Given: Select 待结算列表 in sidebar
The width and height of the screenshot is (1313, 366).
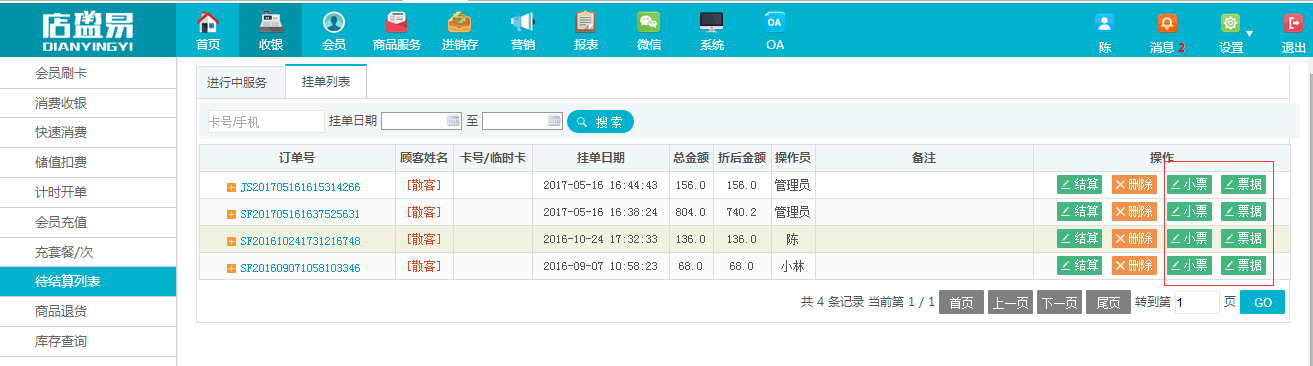Looking at the screenshot, I should point(88,282).
